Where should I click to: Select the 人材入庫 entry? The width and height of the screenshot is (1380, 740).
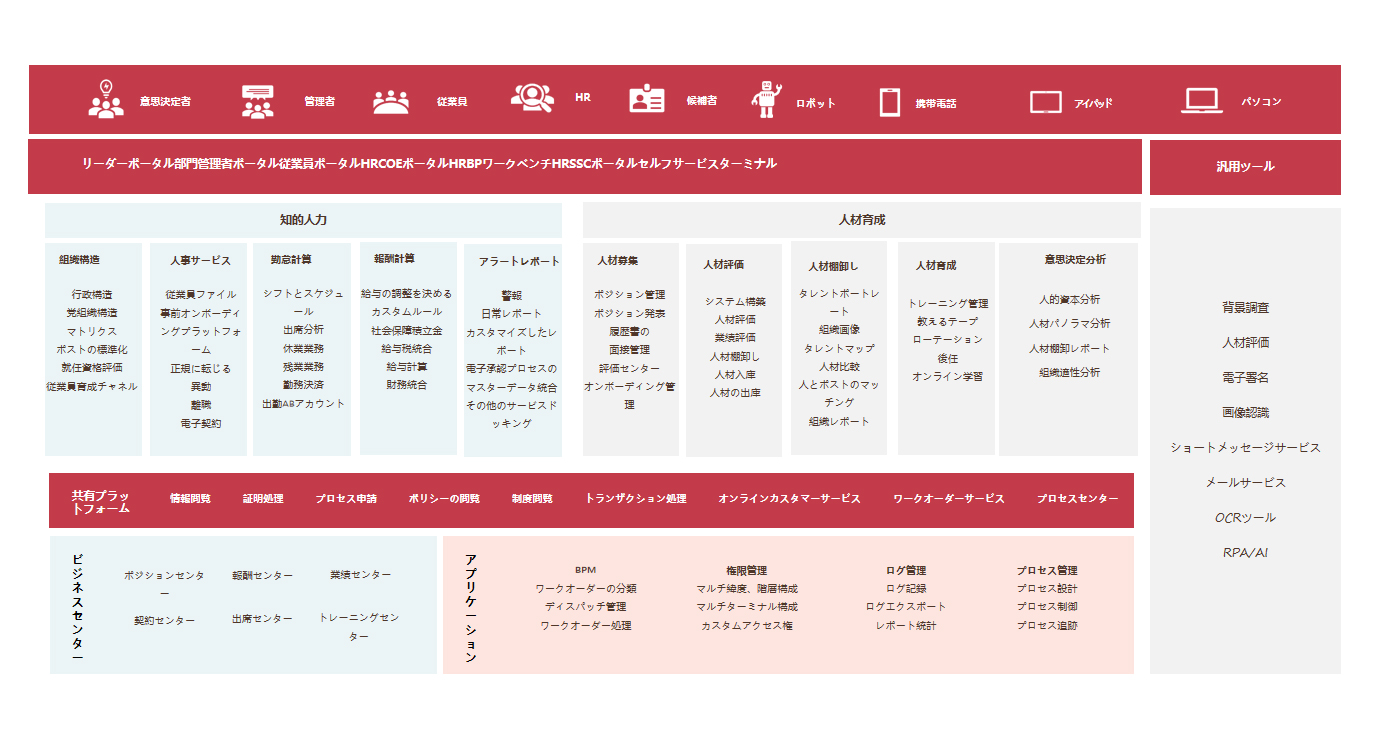click(735, 375)
